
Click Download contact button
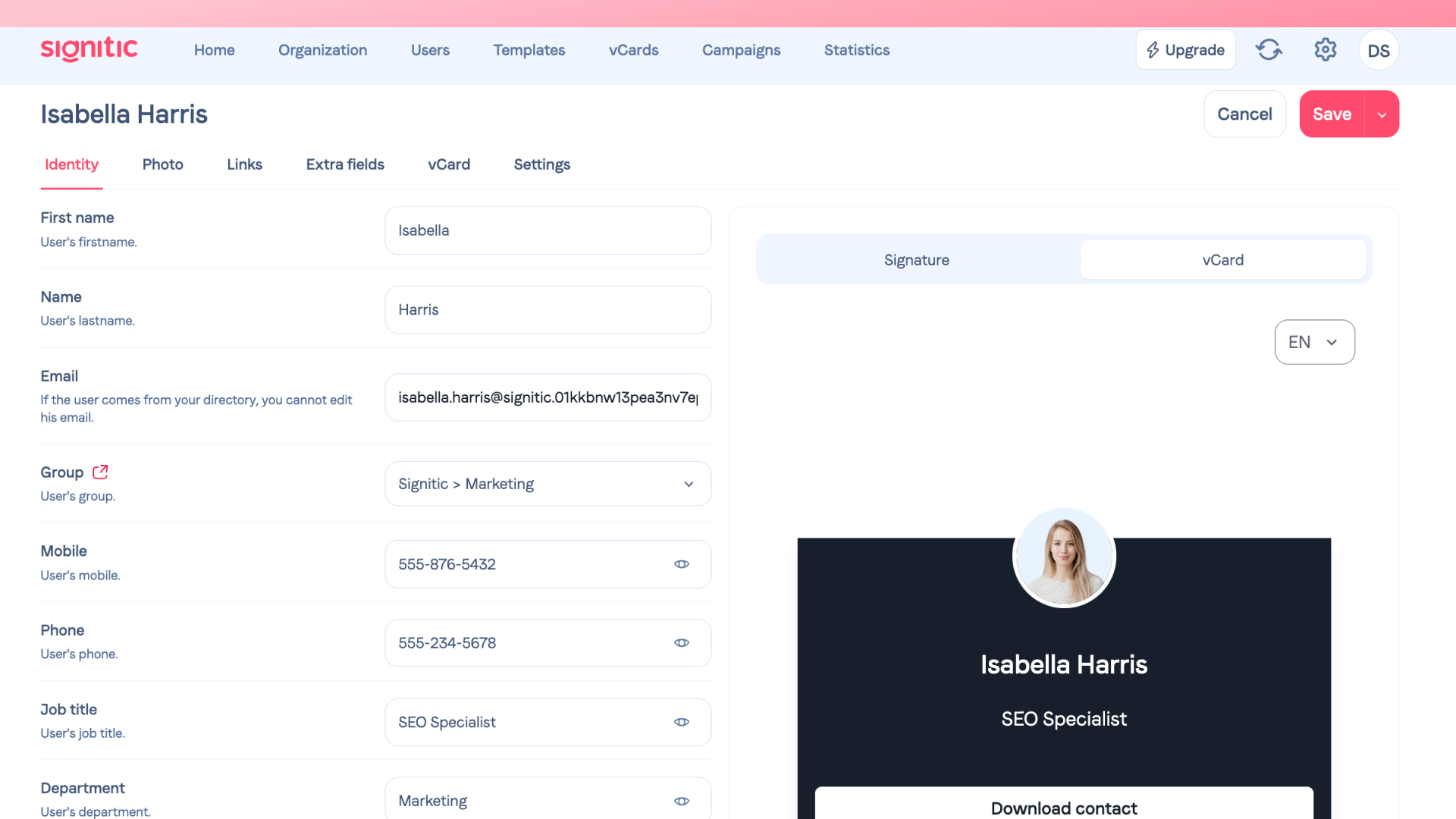click(1063, 807)
